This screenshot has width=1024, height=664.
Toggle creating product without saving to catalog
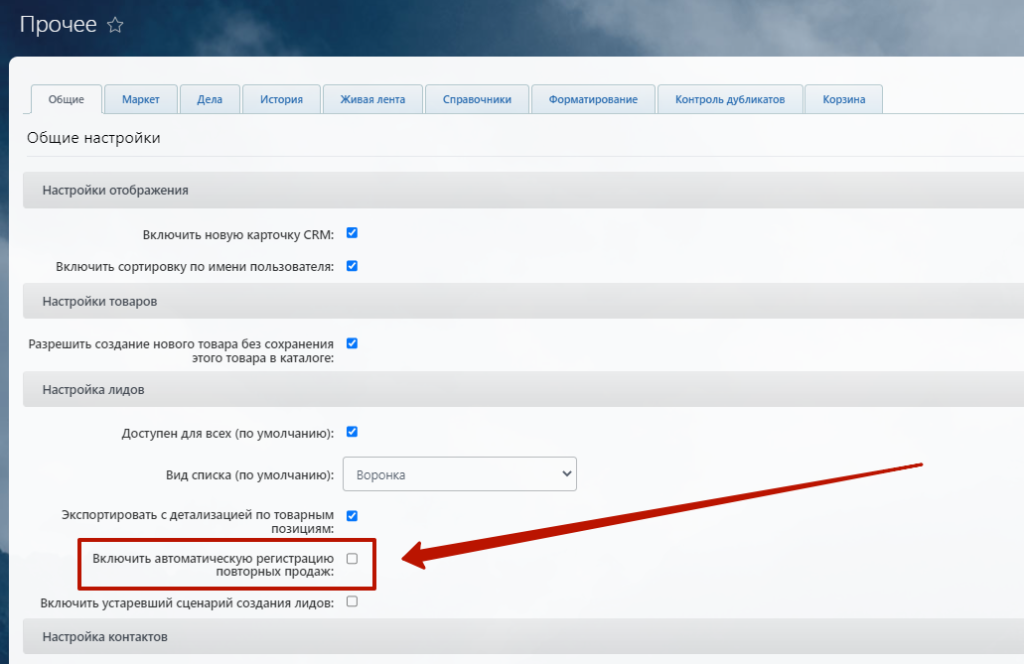coord(352,343)
